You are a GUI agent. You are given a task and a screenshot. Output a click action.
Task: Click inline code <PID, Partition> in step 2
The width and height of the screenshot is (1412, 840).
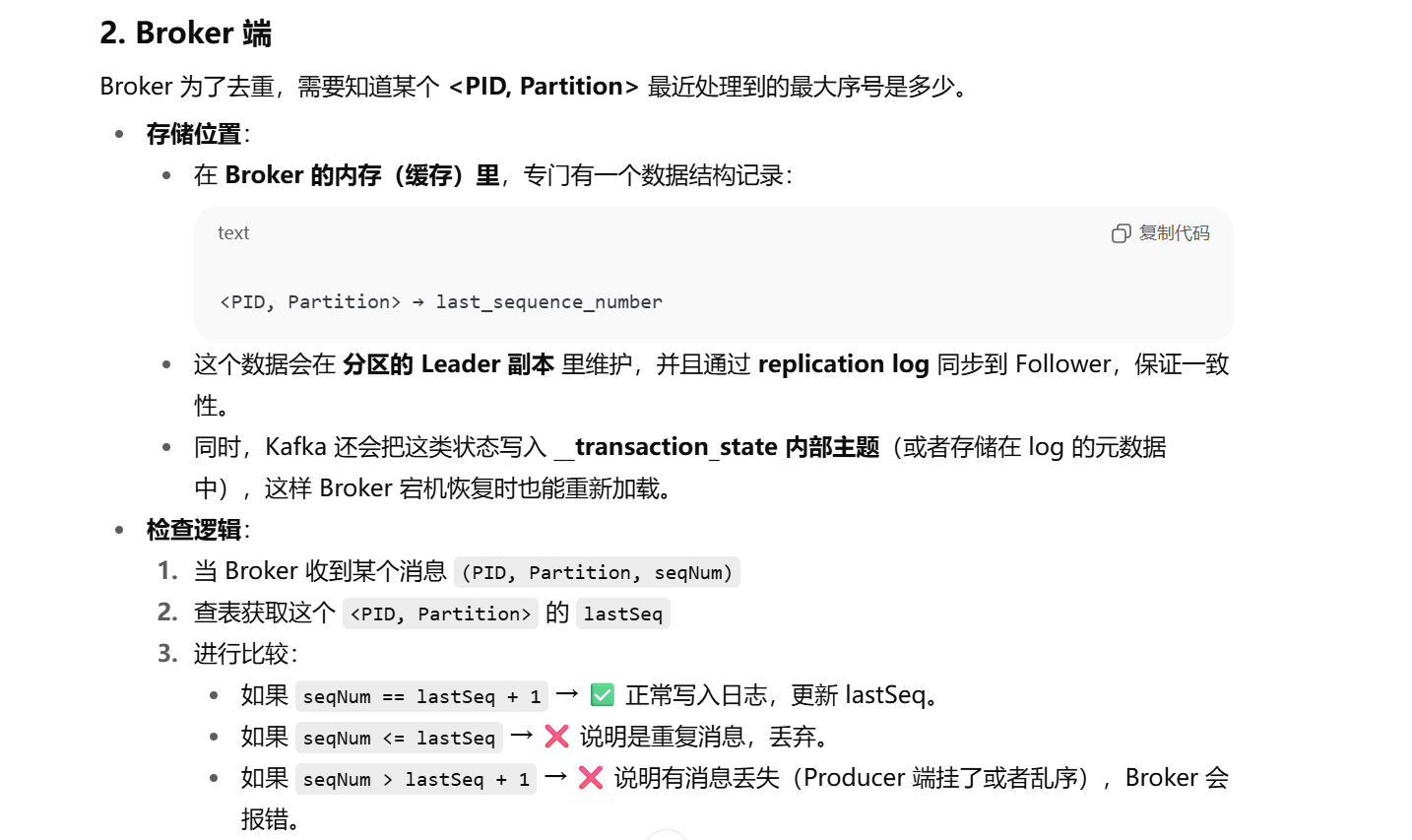tap(440, 614)
